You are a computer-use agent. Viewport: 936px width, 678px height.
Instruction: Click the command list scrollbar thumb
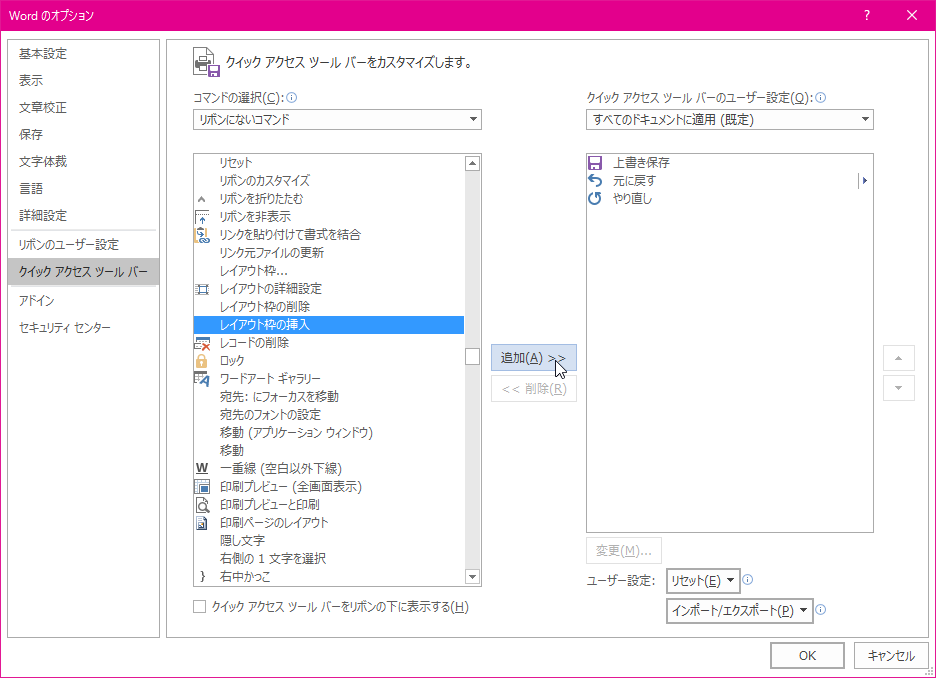472,356
